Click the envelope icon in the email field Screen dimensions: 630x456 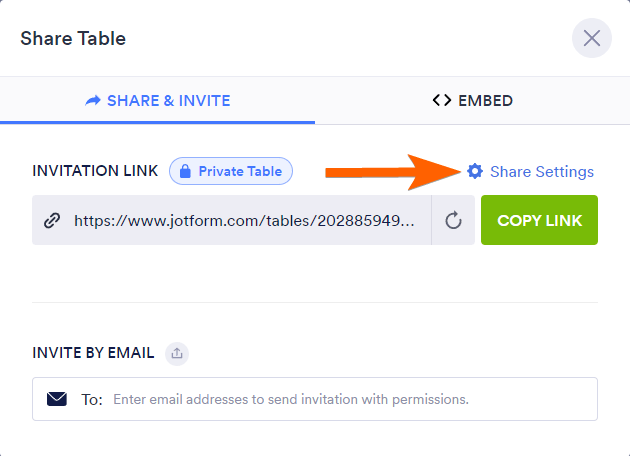pyautogui.click(x=57, y=399)
